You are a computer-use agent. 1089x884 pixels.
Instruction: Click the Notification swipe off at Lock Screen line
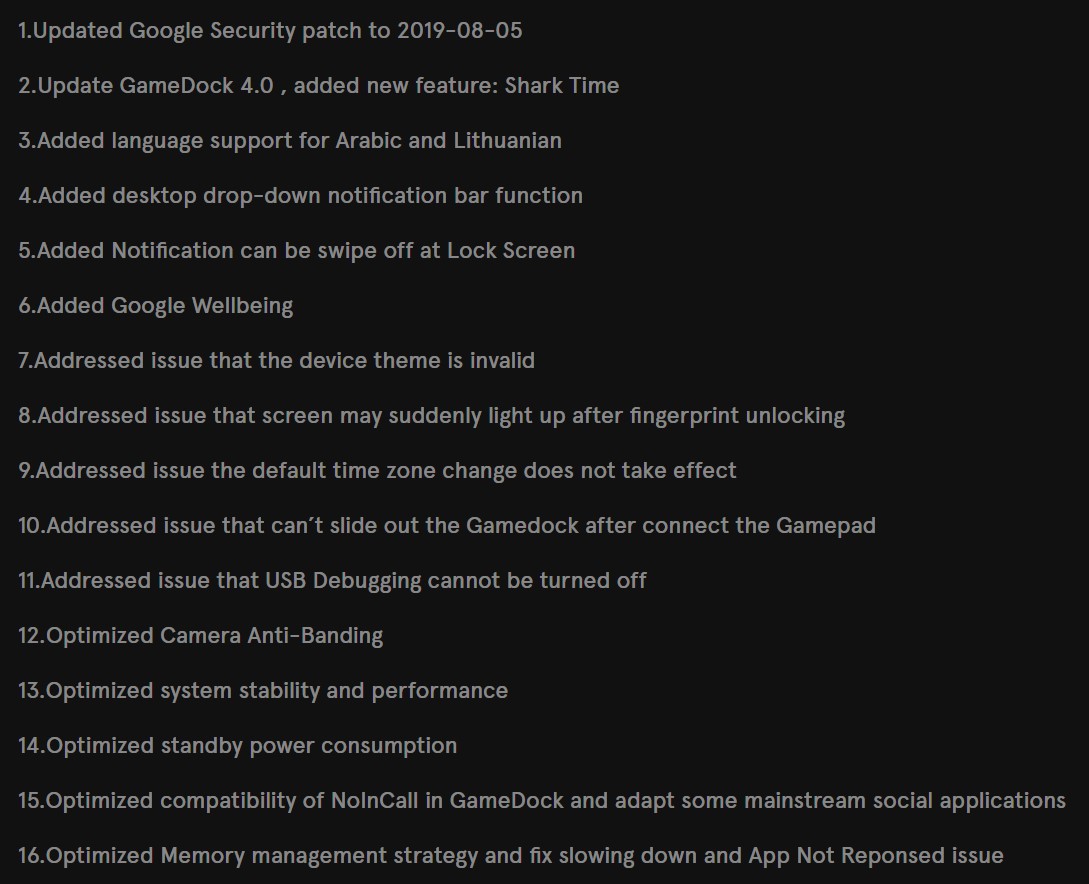[297, 251]
